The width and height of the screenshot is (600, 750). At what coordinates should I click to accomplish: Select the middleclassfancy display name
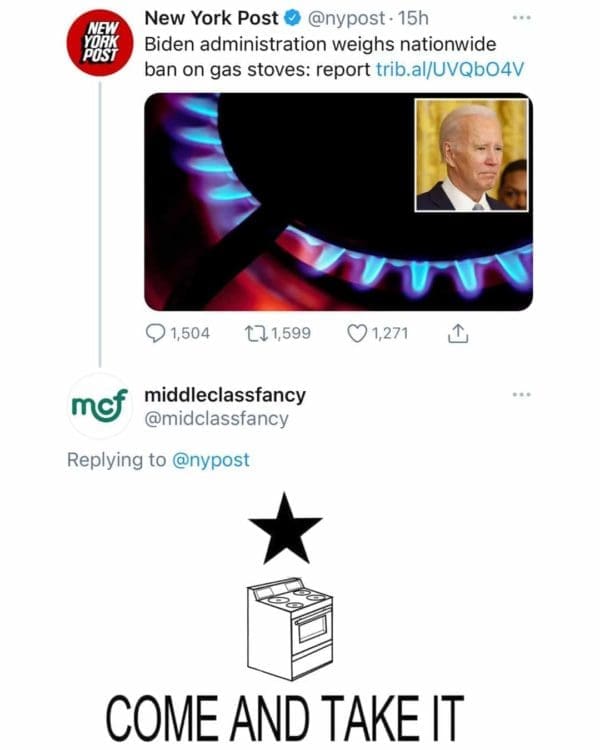(x=225, y=394)
